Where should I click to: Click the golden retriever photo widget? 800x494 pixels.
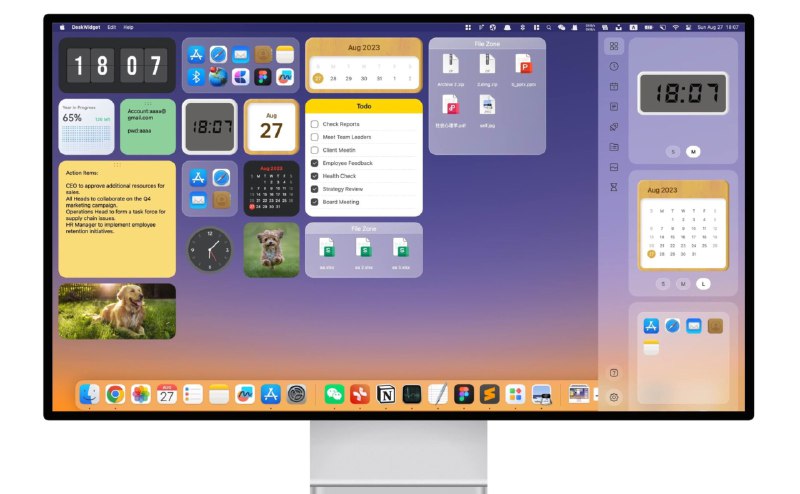point(117,311)
